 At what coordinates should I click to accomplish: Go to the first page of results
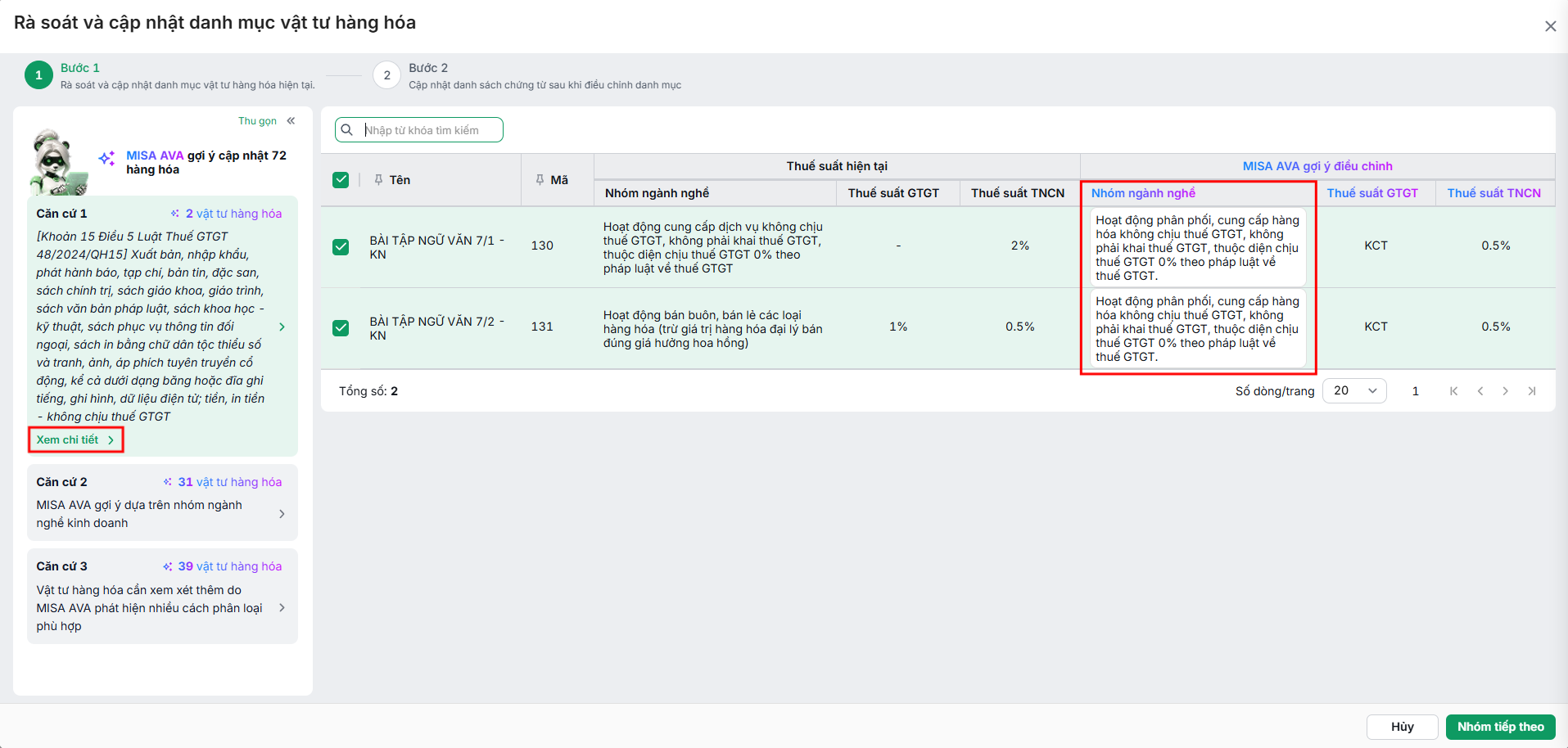coord(1453,391)
